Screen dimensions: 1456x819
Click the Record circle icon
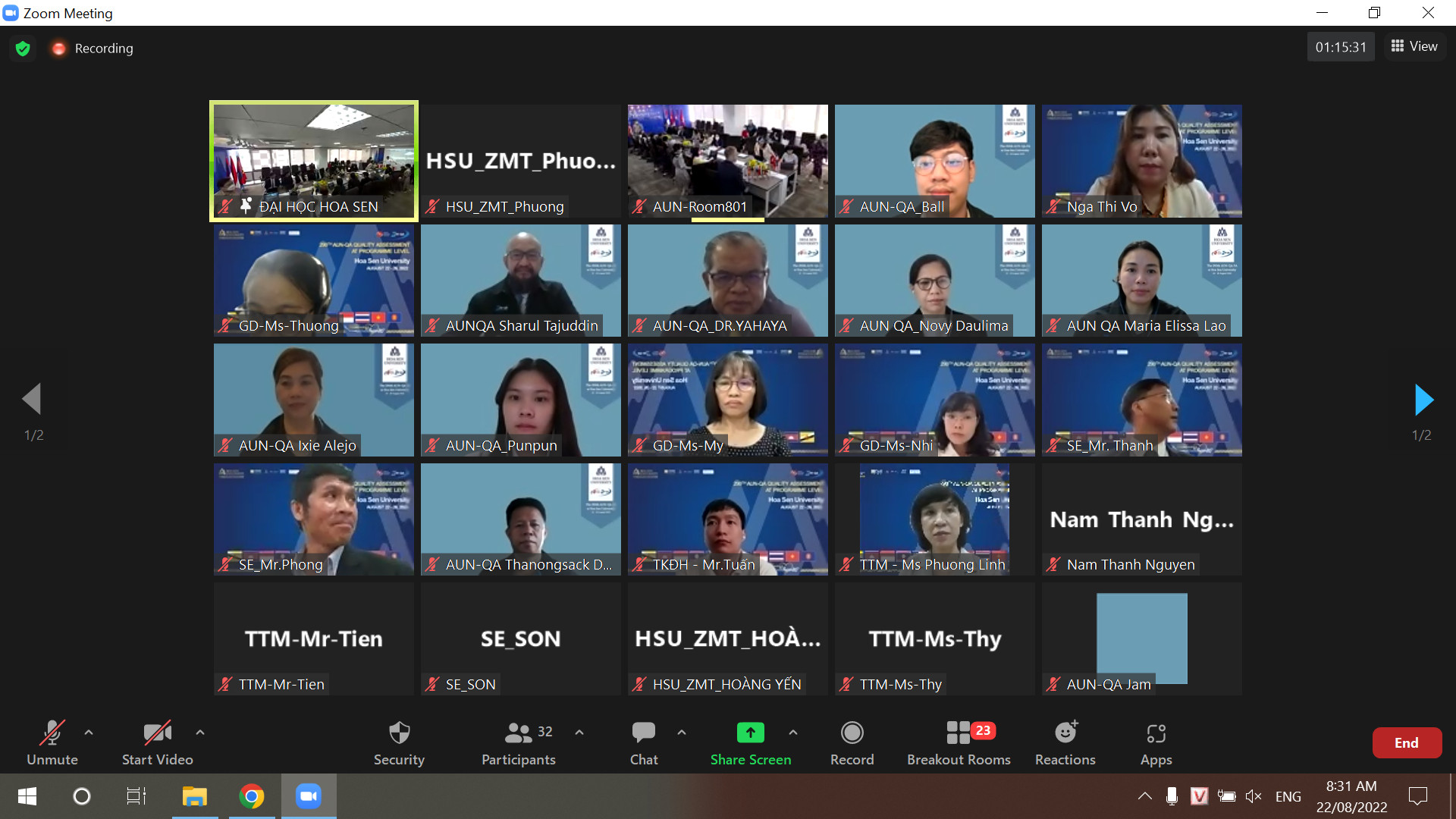click(x=852, y=733)
